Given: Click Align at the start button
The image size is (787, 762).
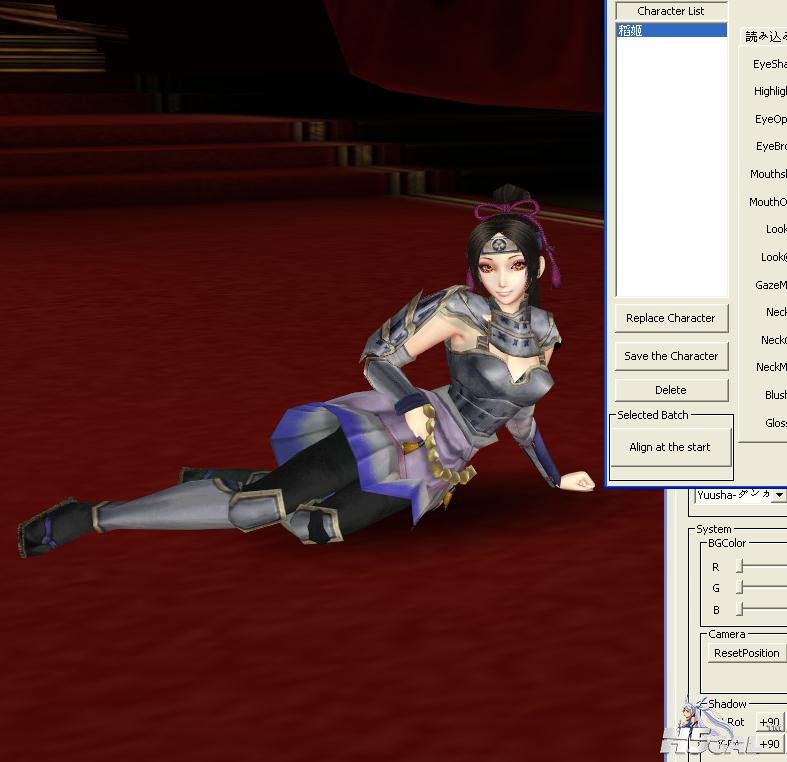Looking at the screenshot, I should 670,447.
